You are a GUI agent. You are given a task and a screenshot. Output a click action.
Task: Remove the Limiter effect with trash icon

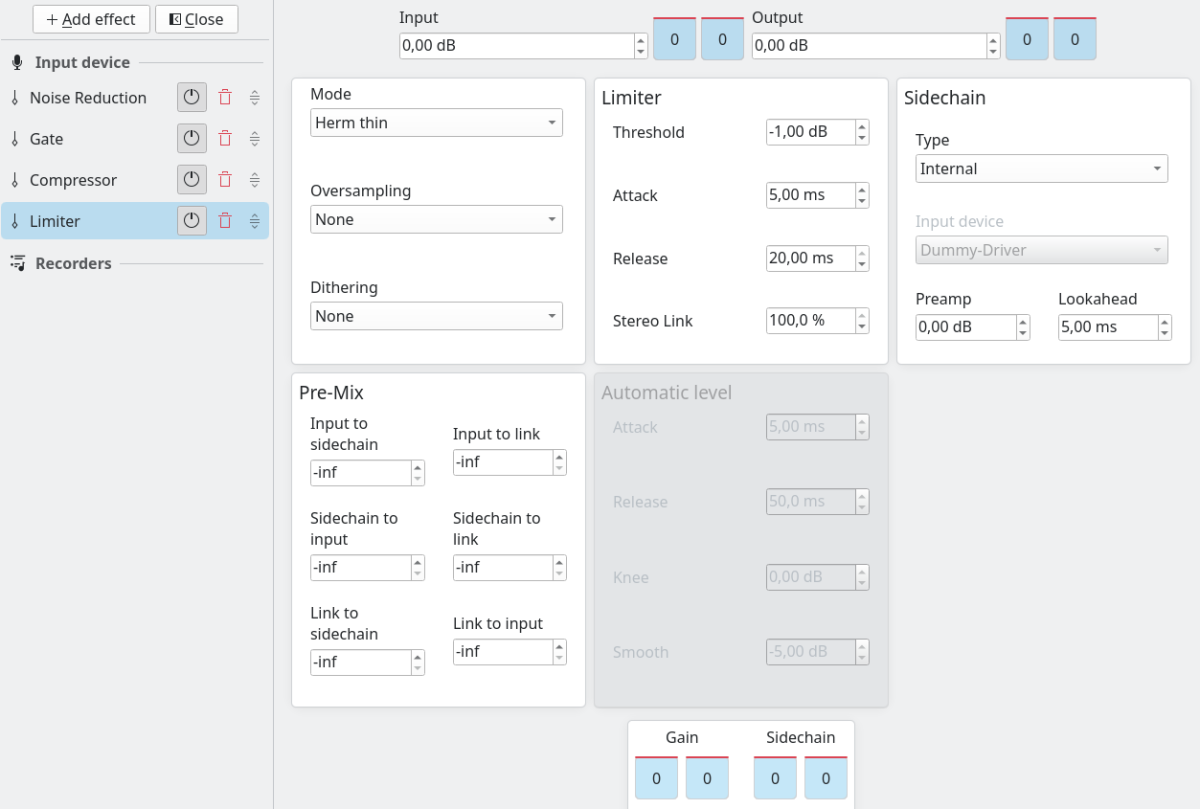pos(225,221)
